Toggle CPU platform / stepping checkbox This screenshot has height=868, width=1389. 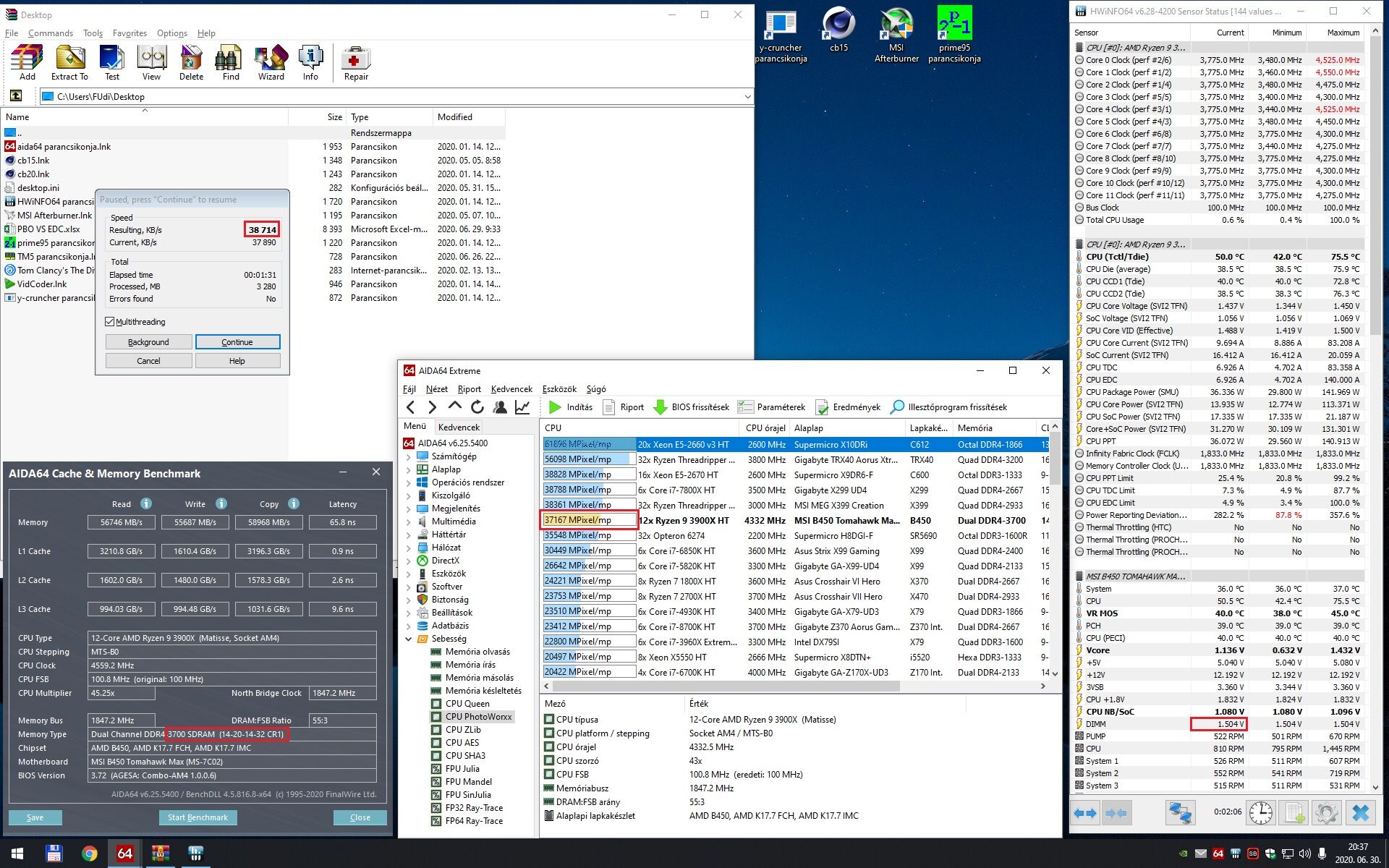[549, 733]
